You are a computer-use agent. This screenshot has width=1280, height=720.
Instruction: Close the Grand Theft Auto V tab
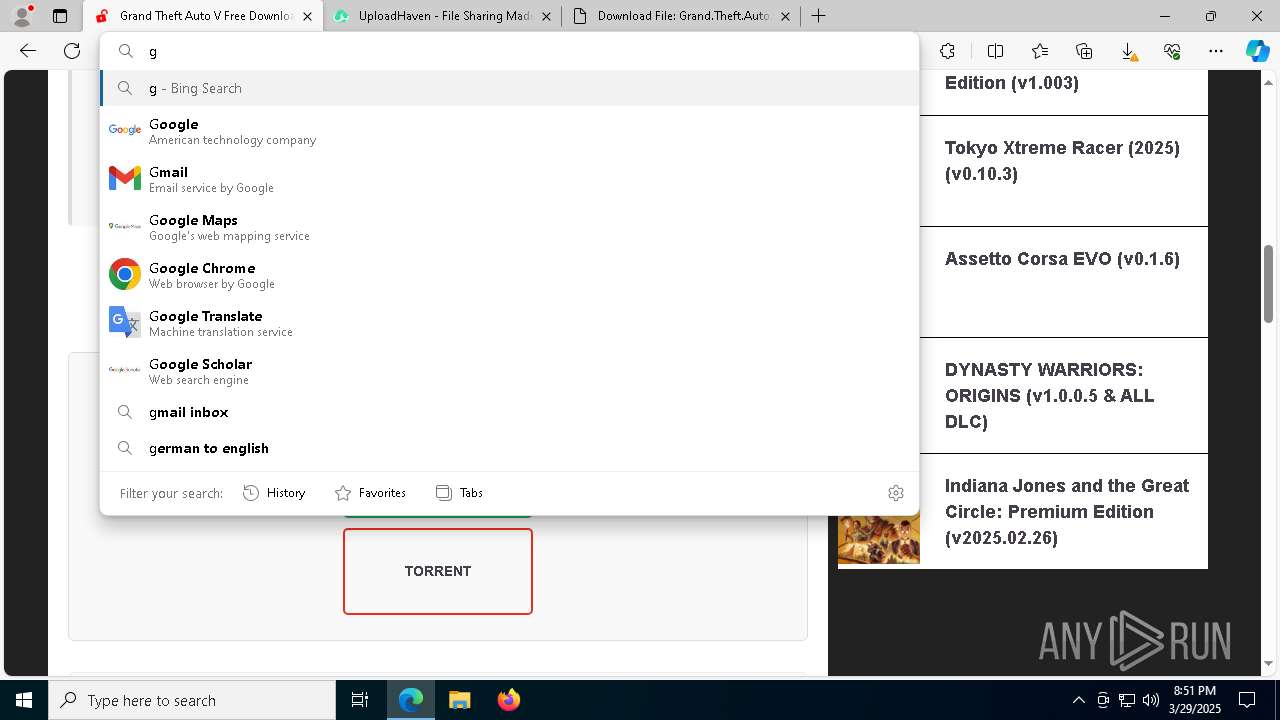coord(307,16)
